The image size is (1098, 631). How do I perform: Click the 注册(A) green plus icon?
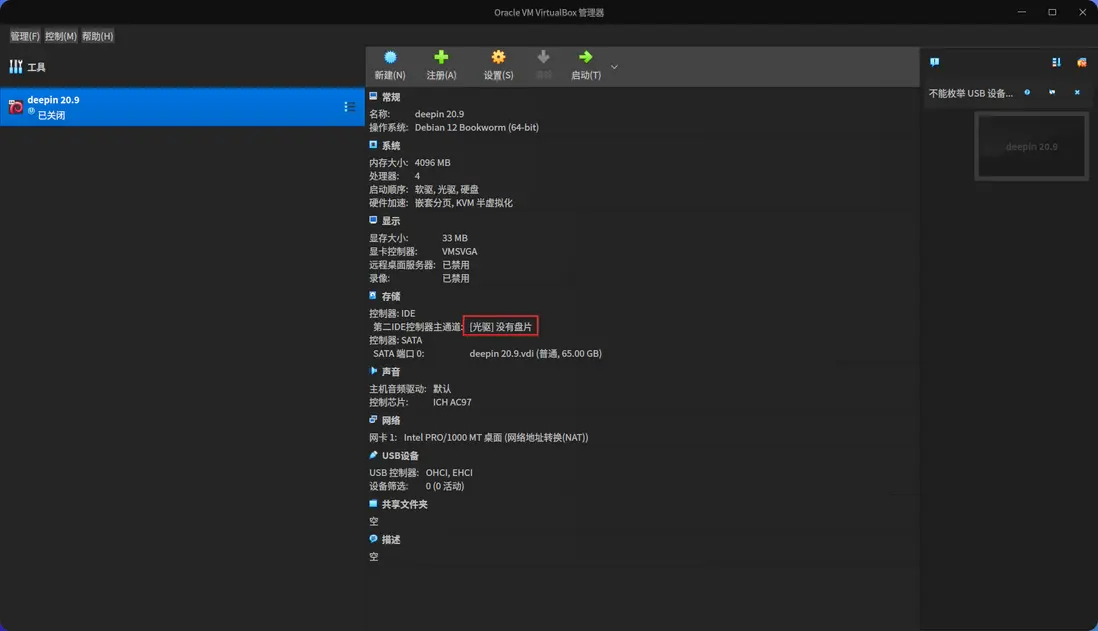441,57
